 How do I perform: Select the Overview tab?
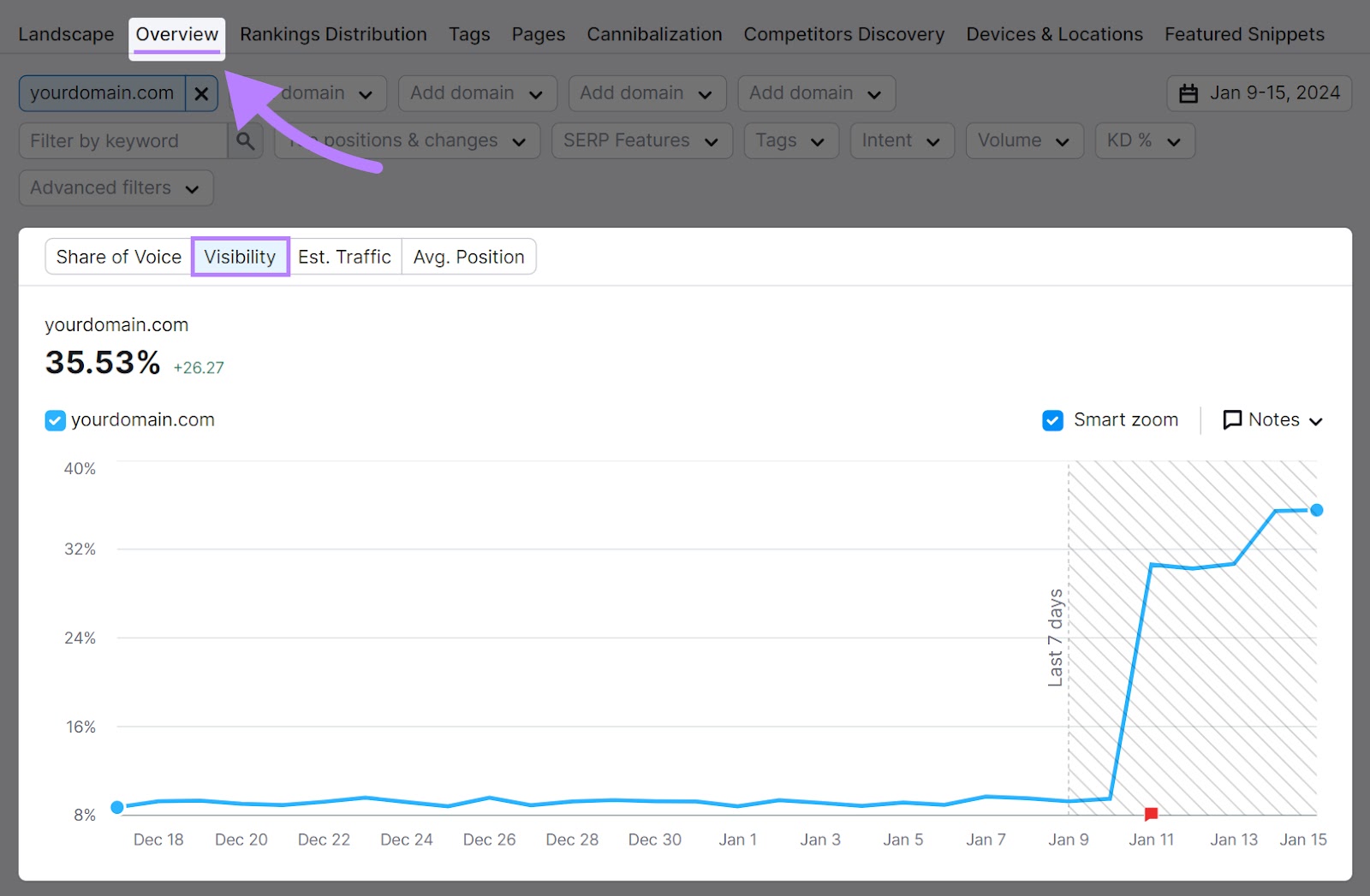177,34
